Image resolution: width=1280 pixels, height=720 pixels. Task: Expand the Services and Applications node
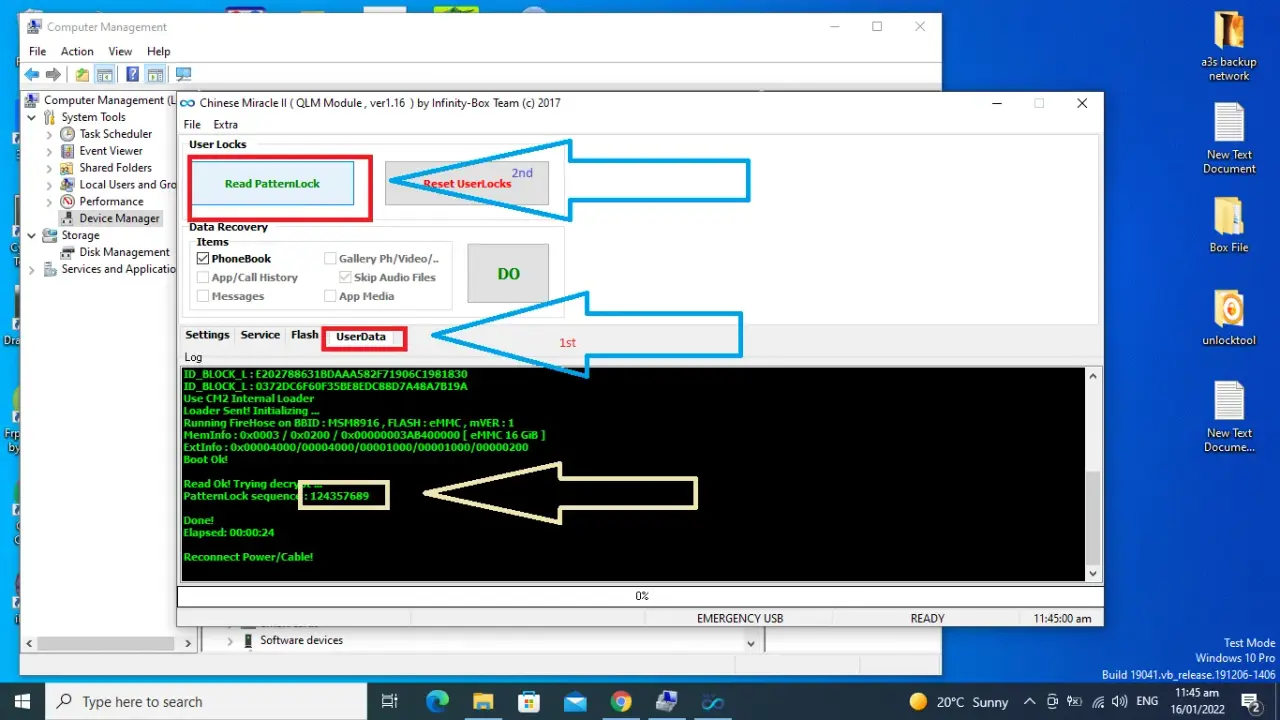pos(31,270)
